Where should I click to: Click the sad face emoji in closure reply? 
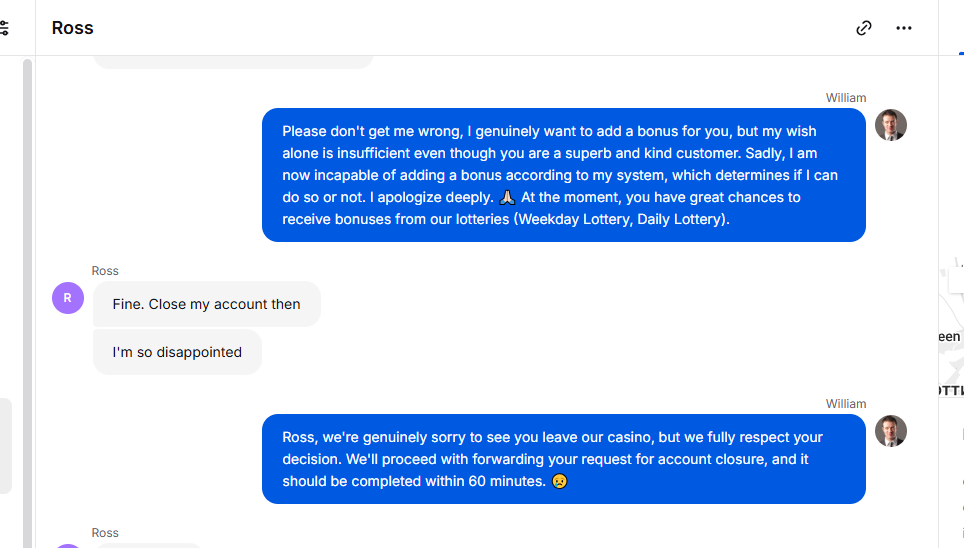559,481
